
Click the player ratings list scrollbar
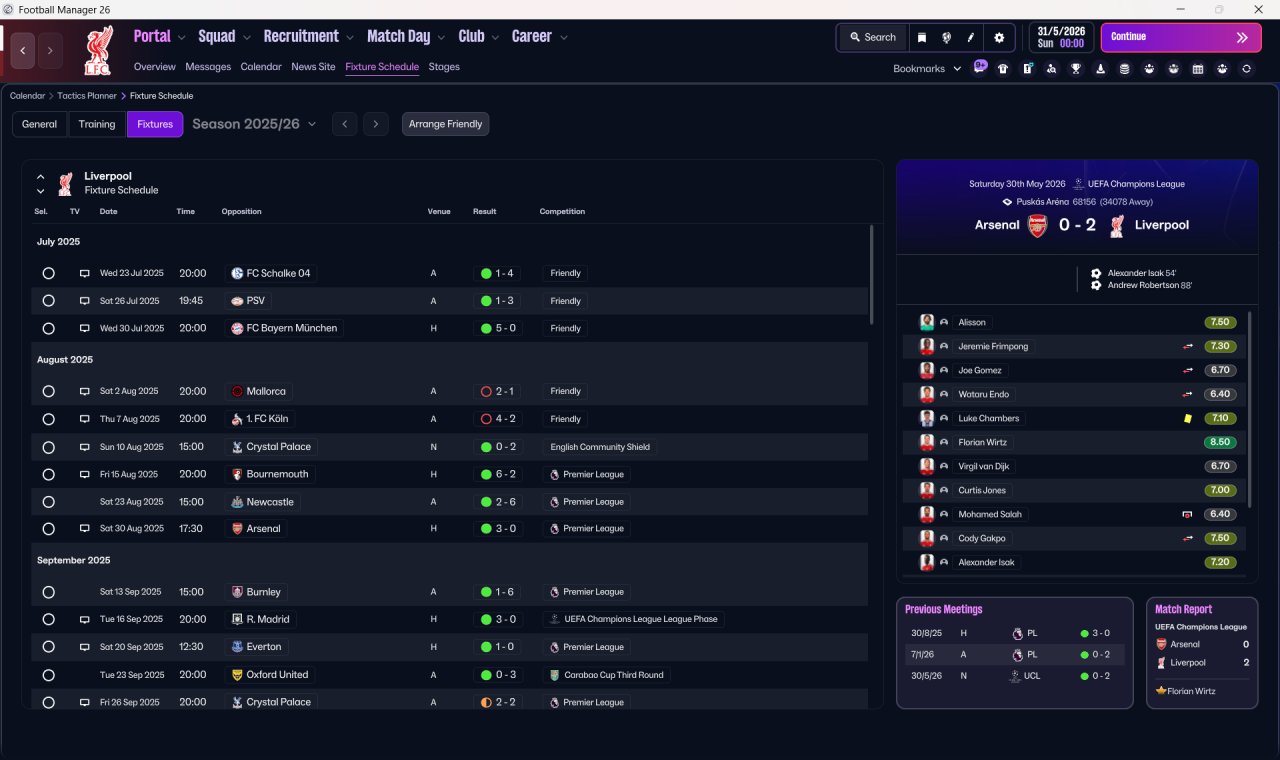coord(1250,410)
